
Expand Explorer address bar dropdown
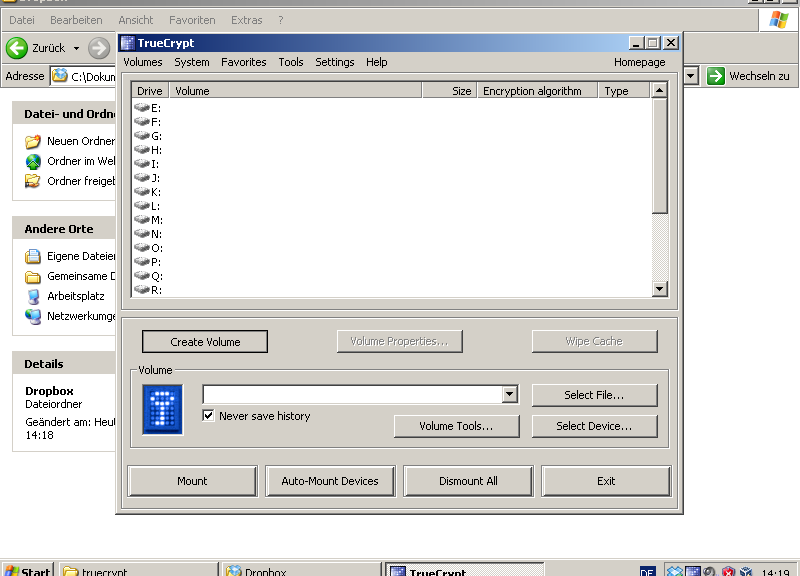[x=690, y=77]
